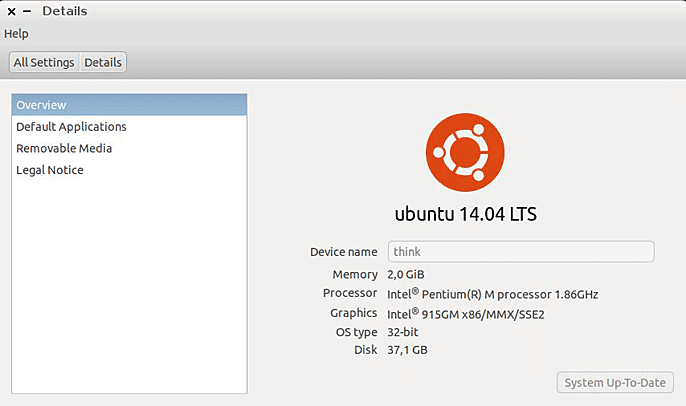The image size is (686, 406).
Task: Open the Help menu
Action: pos(16,34)
